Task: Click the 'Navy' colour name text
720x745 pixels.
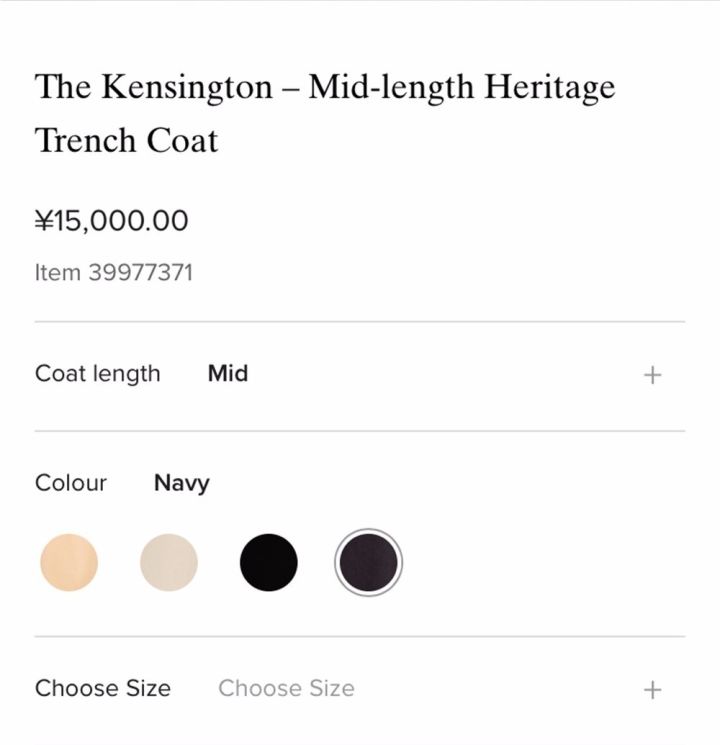Action: pyautogui.click(x=182, y=483)
